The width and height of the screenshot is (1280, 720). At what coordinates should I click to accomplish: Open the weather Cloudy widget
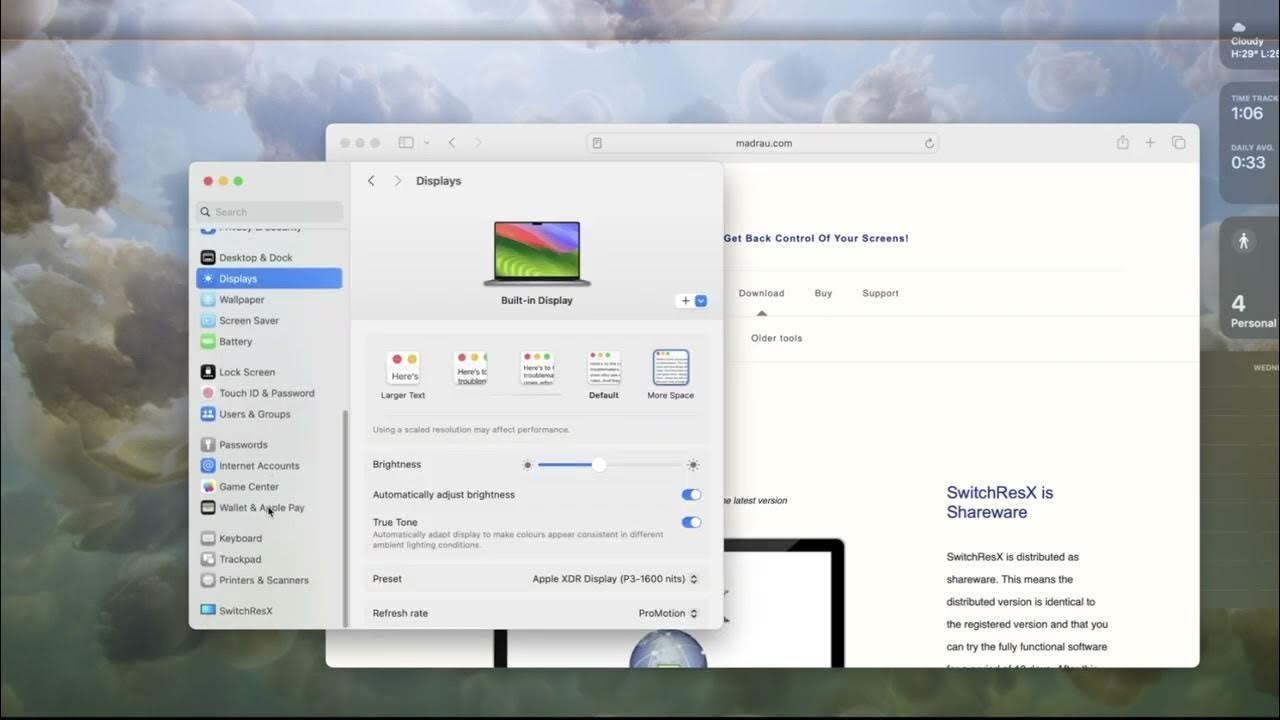(1249, 35)
